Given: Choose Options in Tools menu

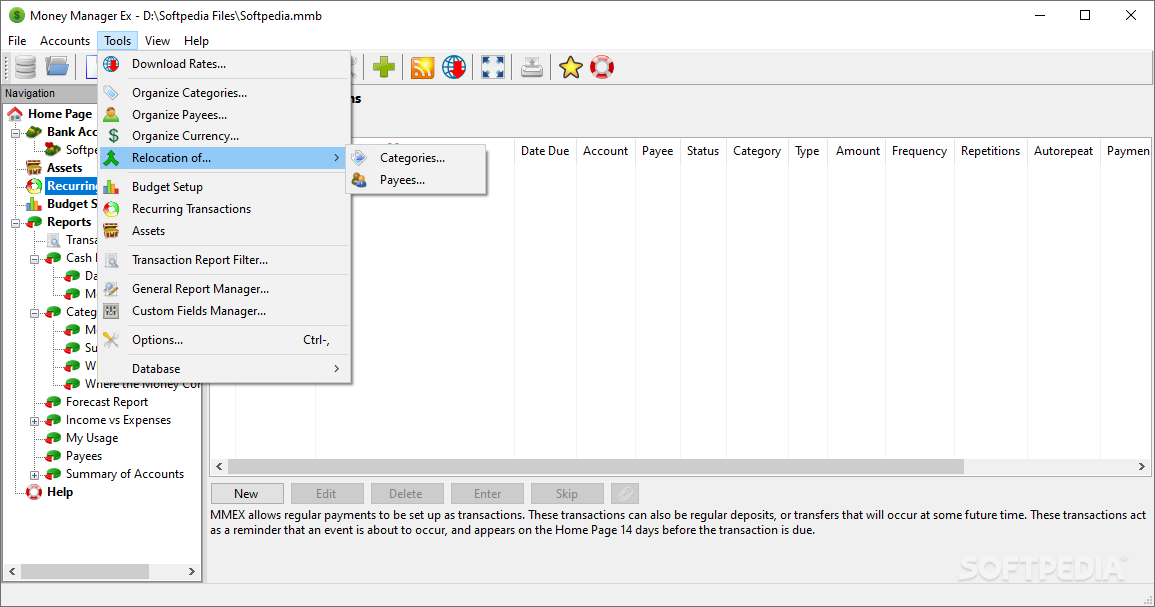Looking at the screenshot, I should [225, 340].
